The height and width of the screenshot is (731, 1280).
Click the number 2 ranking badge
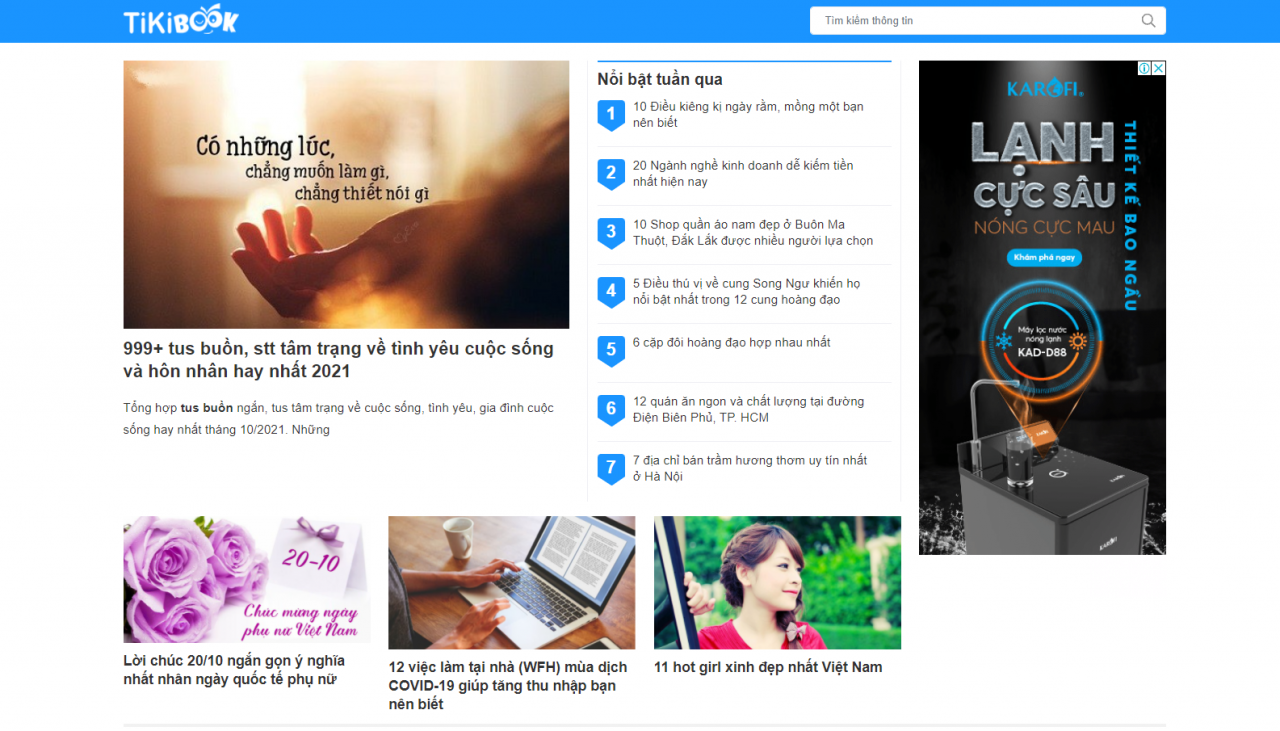tap(611, 174)
